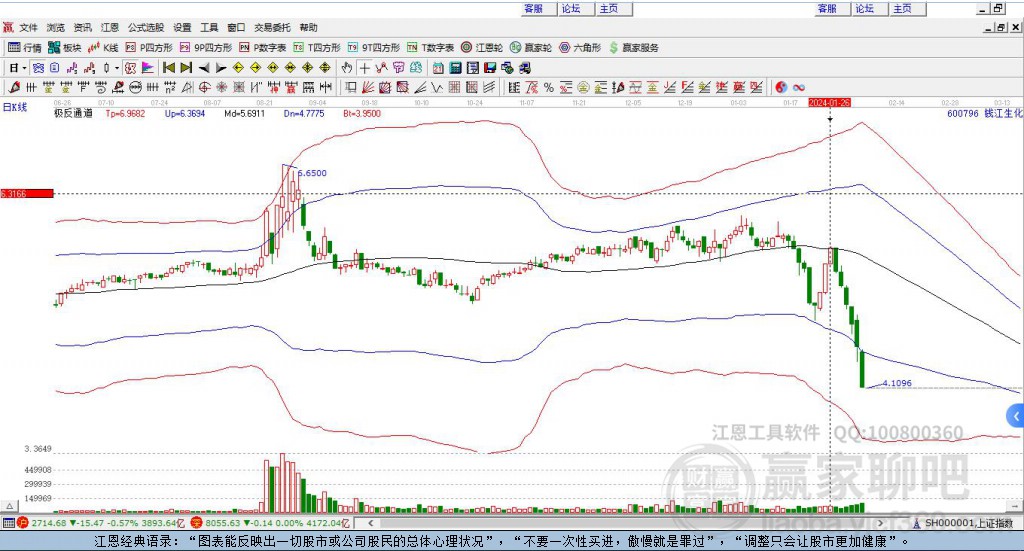Open the 板块 sector view
Viewport: 1024px width, 551px height.
[x=64, y=48]
